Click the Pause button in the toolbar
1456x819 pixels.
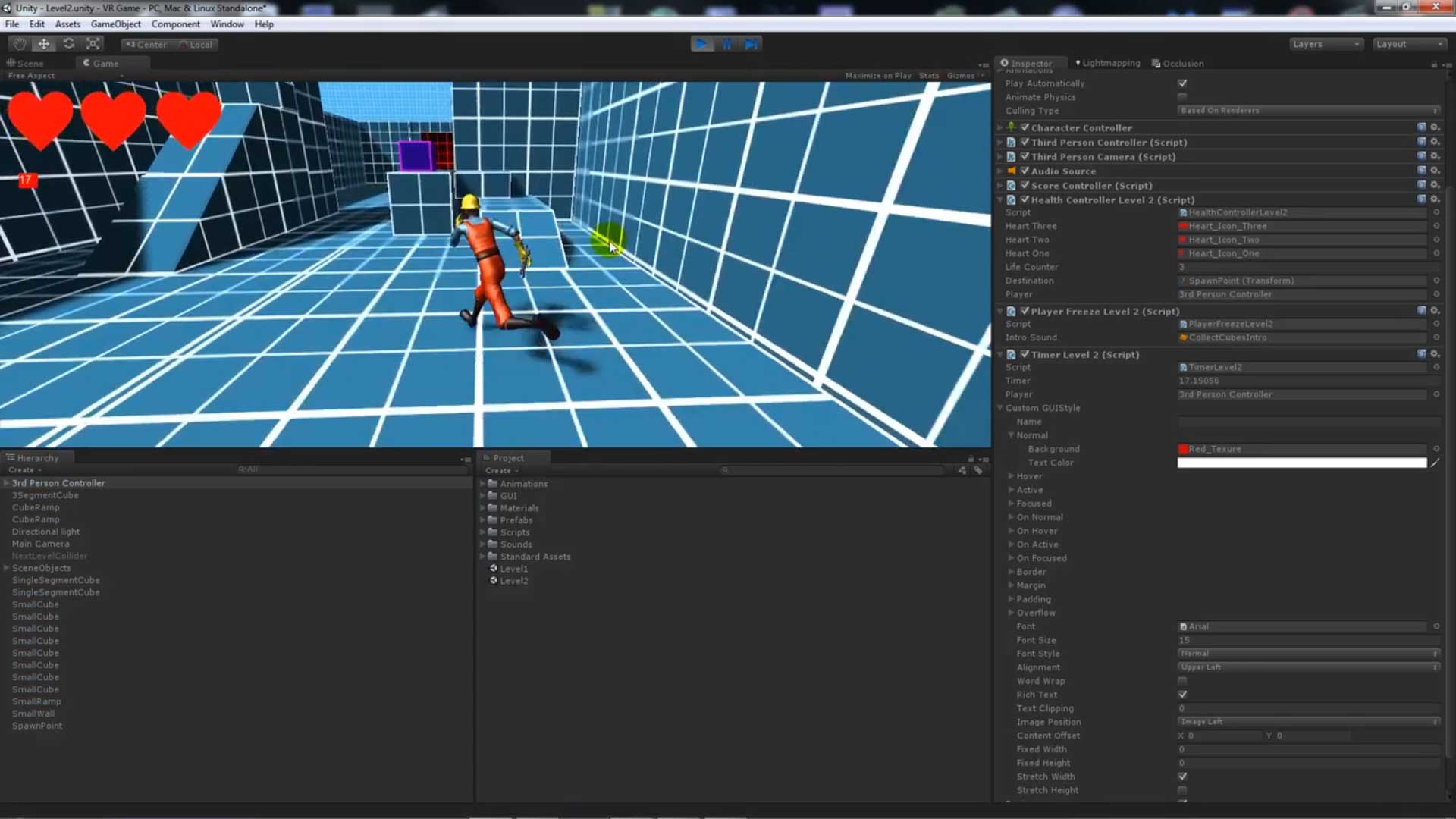pyautogui.click(x=726, y=44)
